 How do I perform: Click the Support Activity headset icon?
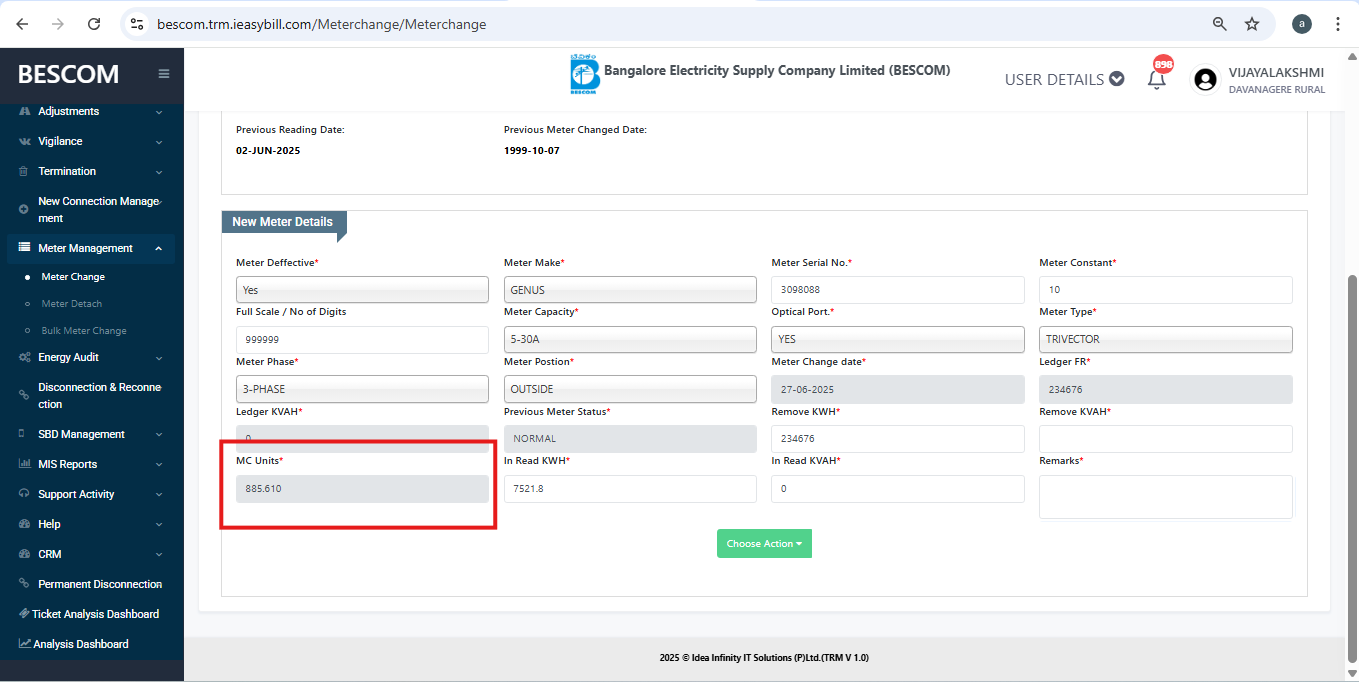(x=24, y=494)
